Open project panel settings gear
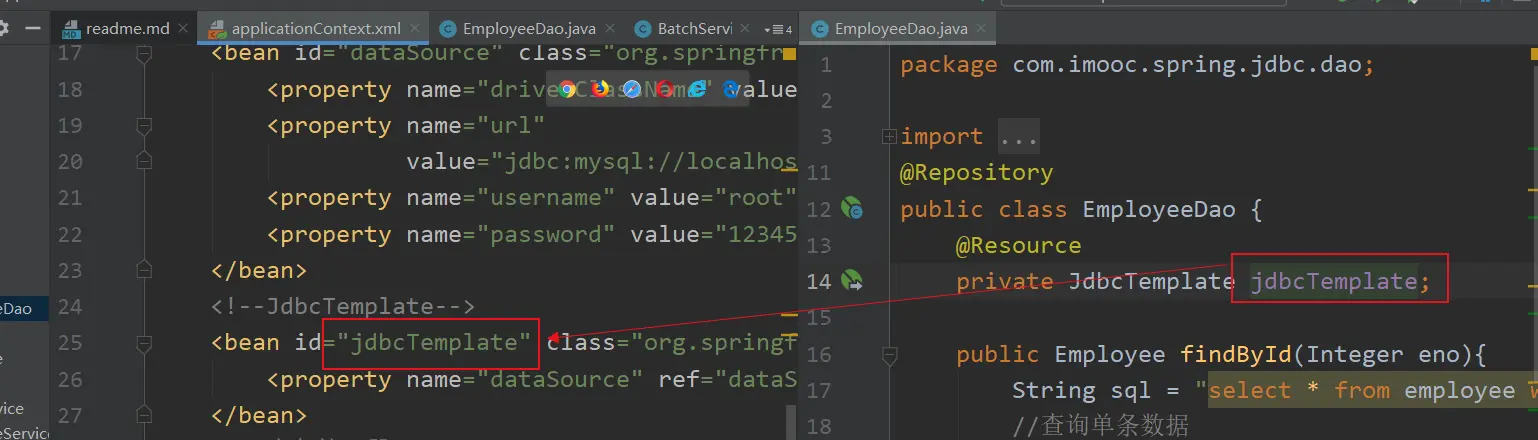 [x=5, y=28]
